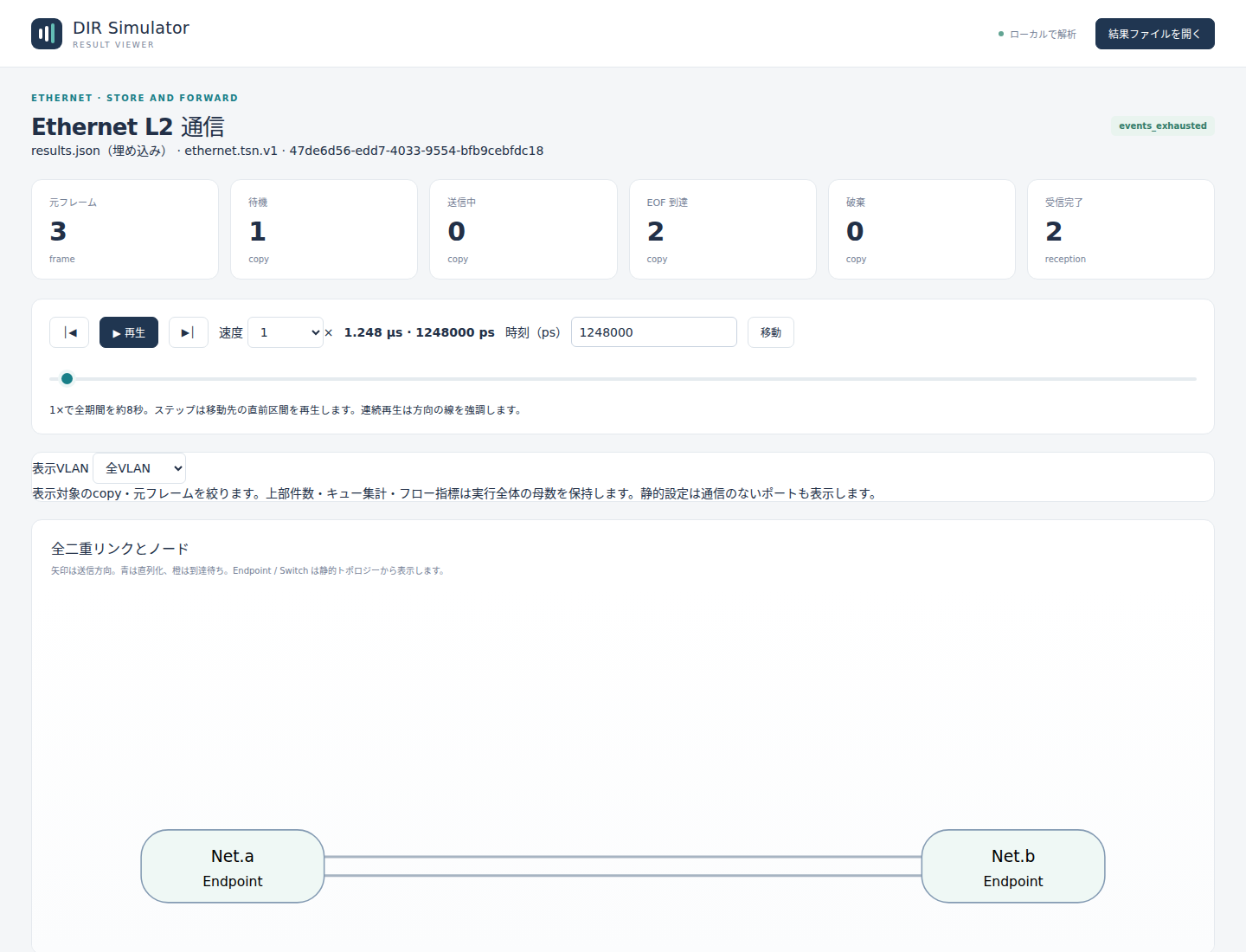1246x952 pixels.
Task: Select the Net.a Endpoint node
Action: click(x=233, y=866)
